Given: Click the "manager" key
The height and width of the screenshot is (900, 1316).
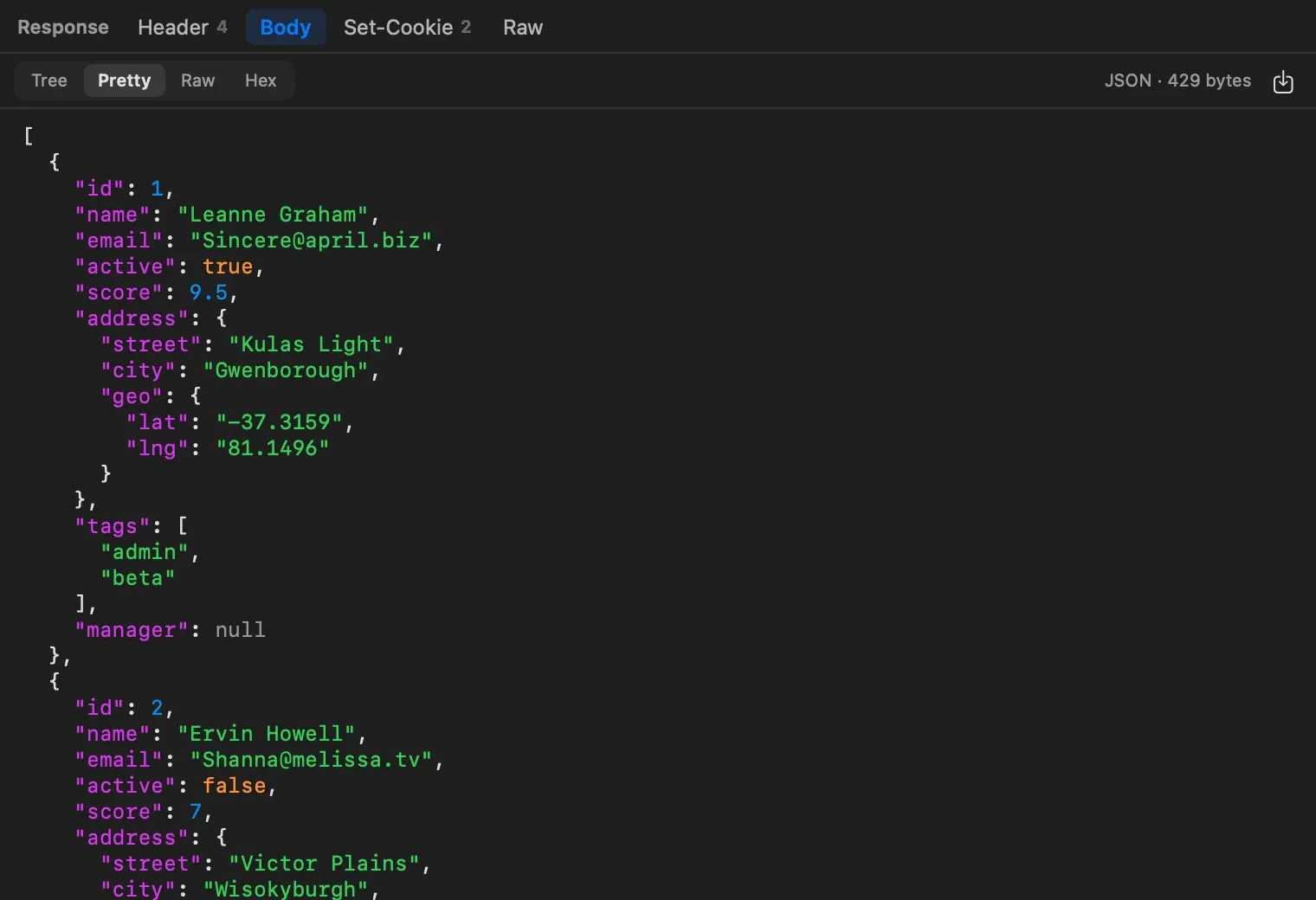Looking at the screenshot, I should point(132,630).
